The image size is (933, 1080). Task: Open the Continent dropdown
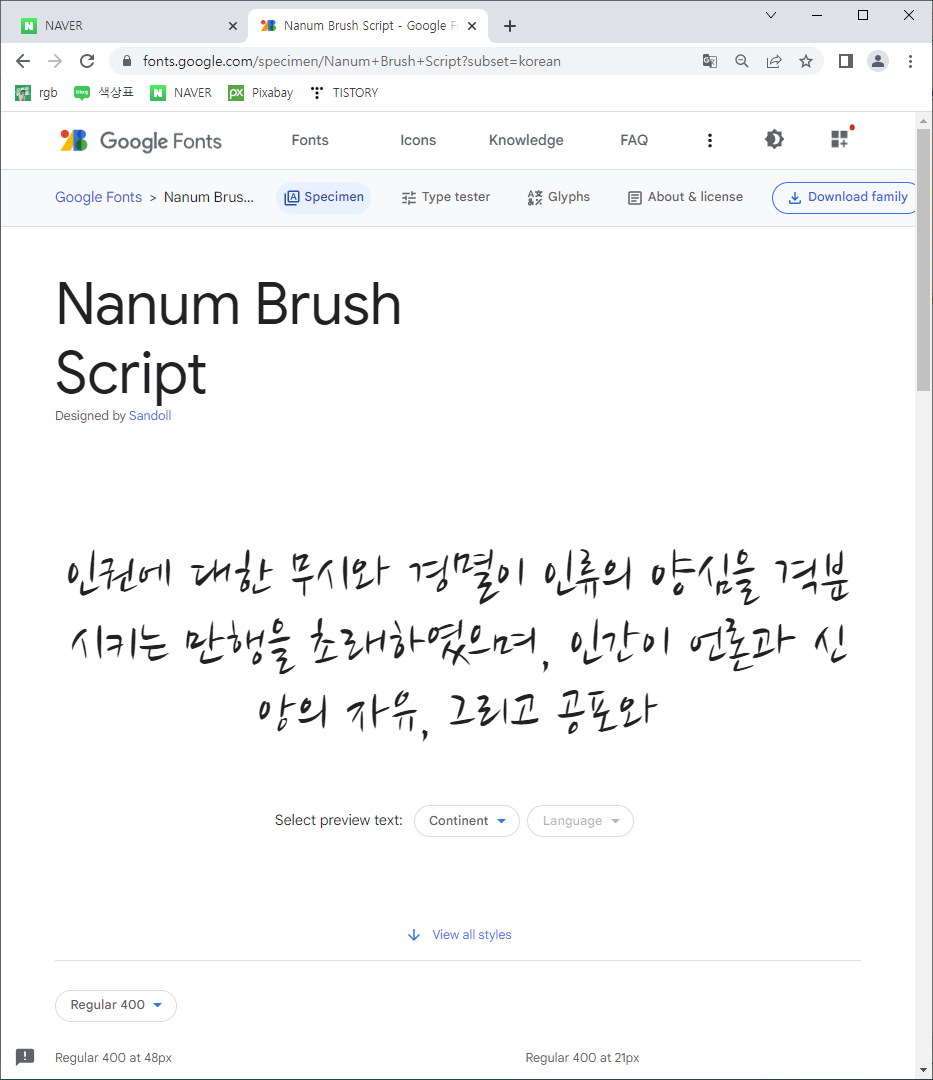[467, 821]
